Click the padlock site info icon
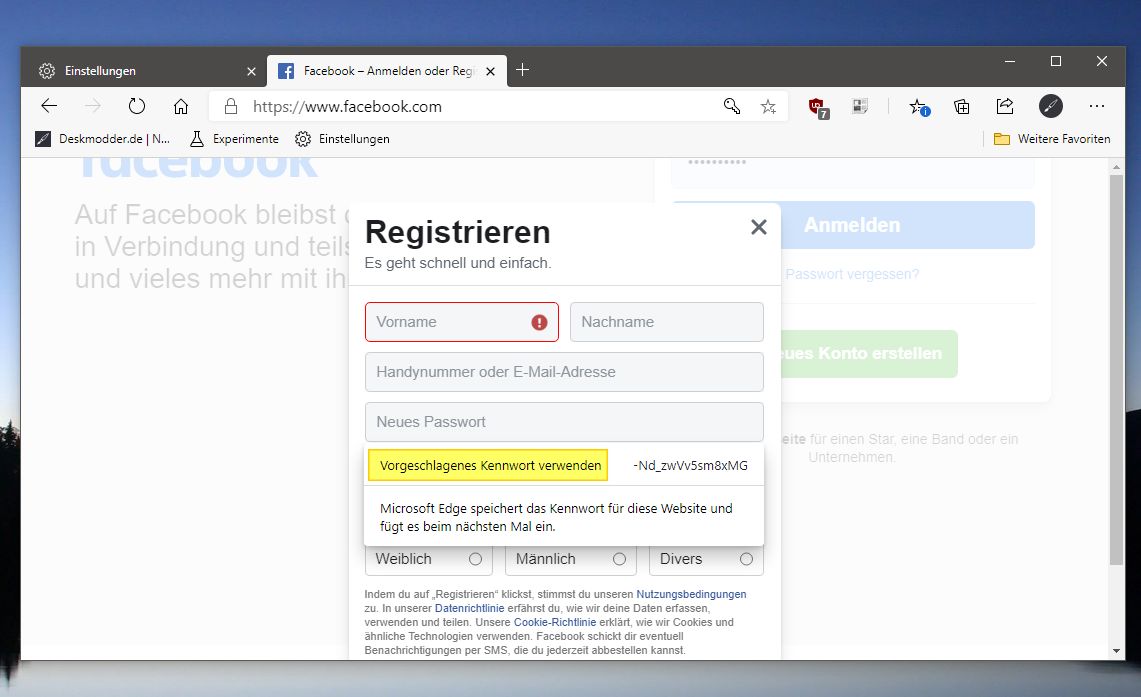This screenshot has height=697, width=1141. tap(231, 106)
